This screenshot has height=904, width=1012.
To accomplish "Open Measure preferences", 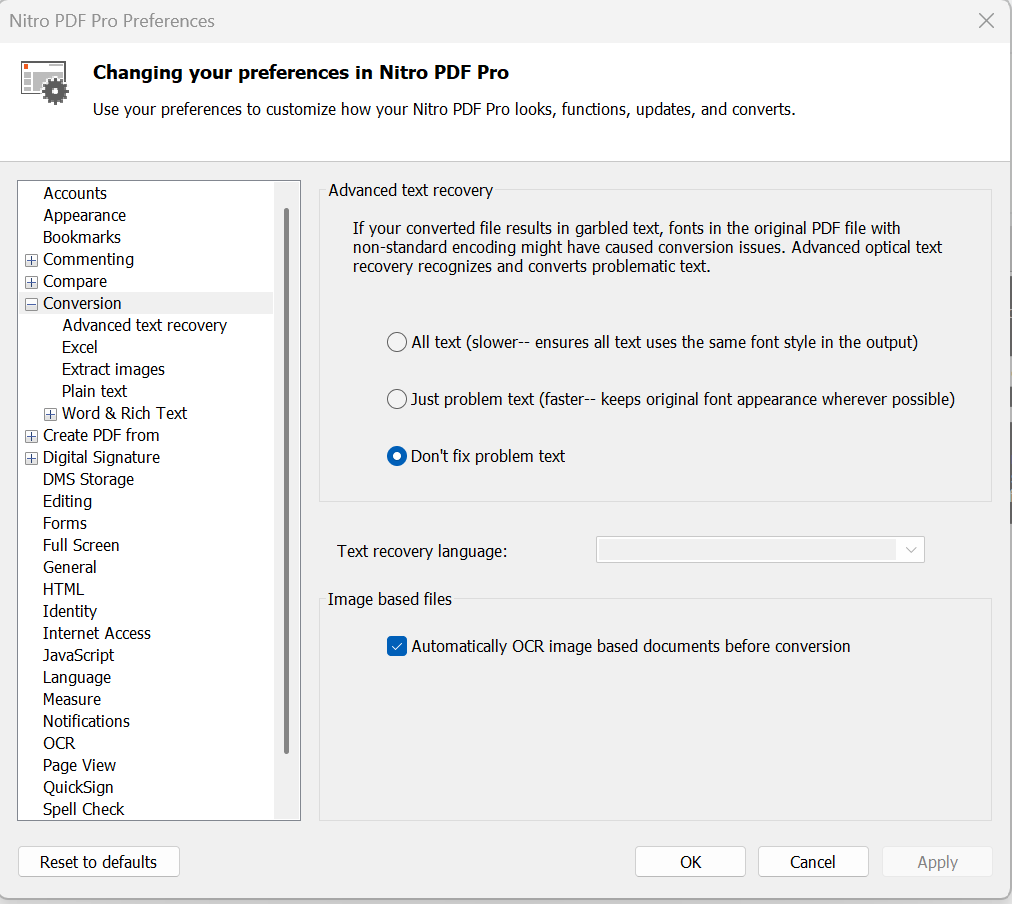I will (72, 699).
